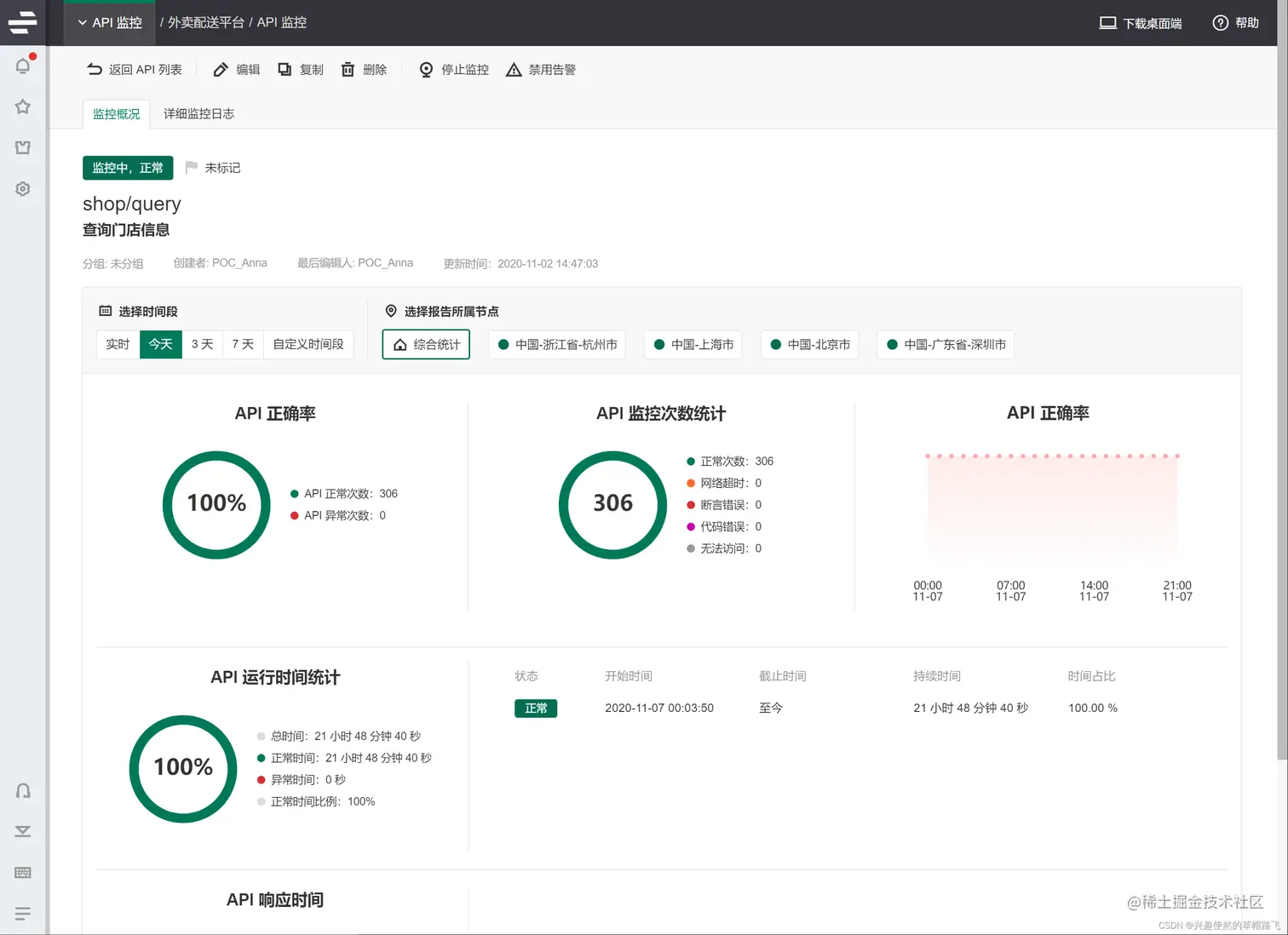Expand sidebar menu lines icon at bottom
This screenshot has width=1288, height=935.
[x=23, y=914]
